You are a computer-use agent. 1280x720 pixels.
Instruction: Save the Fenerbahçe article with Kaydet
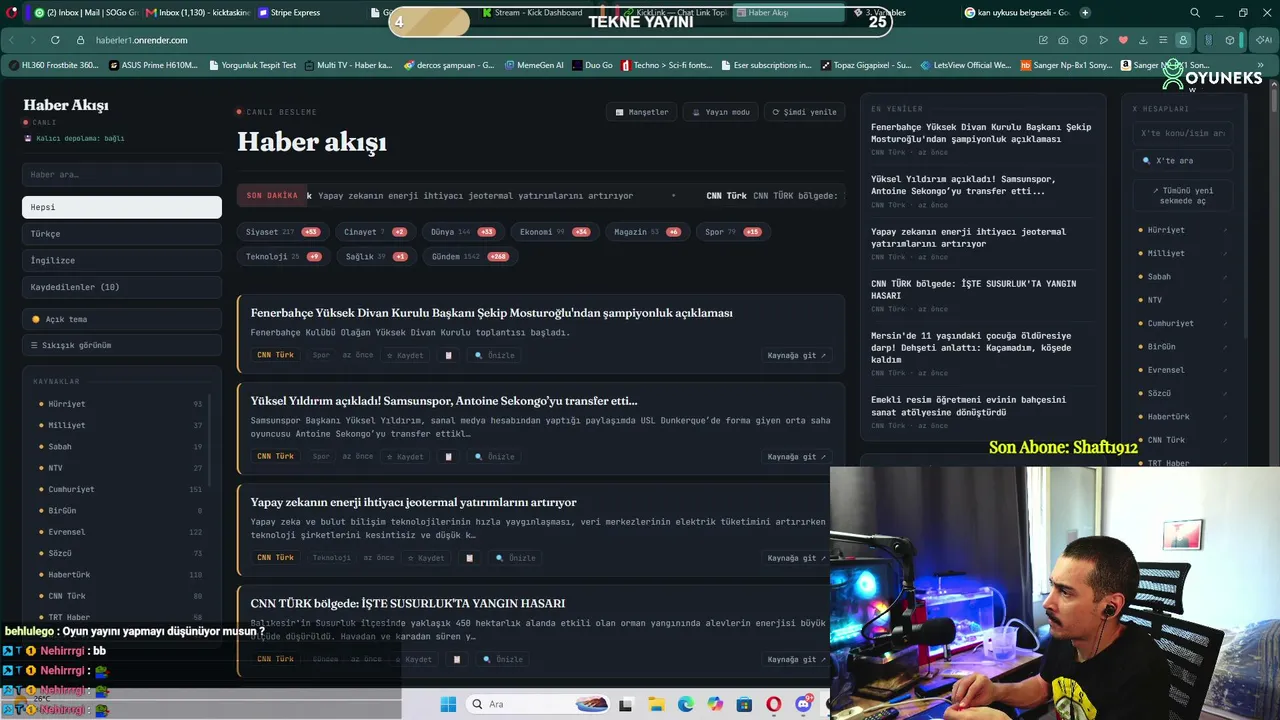pyautogui.click(x=405, y=355)
